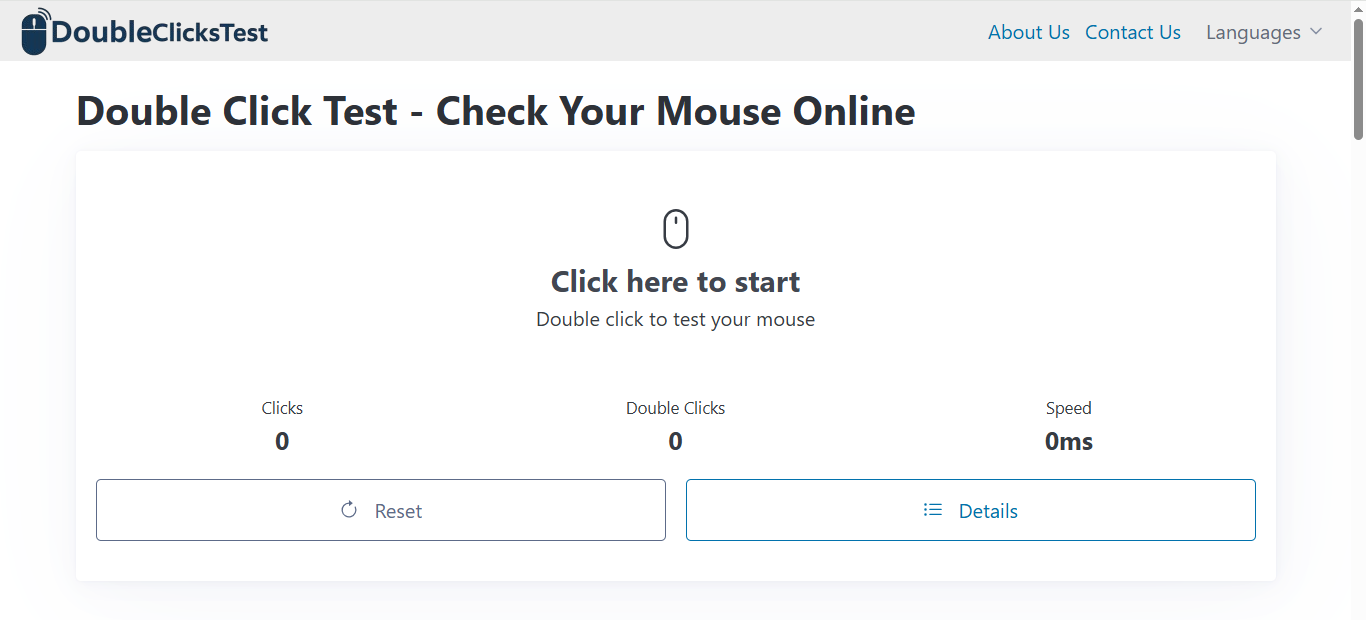
Task: Click the Clicks counter showing zero
Action: [x=282, y=441]
